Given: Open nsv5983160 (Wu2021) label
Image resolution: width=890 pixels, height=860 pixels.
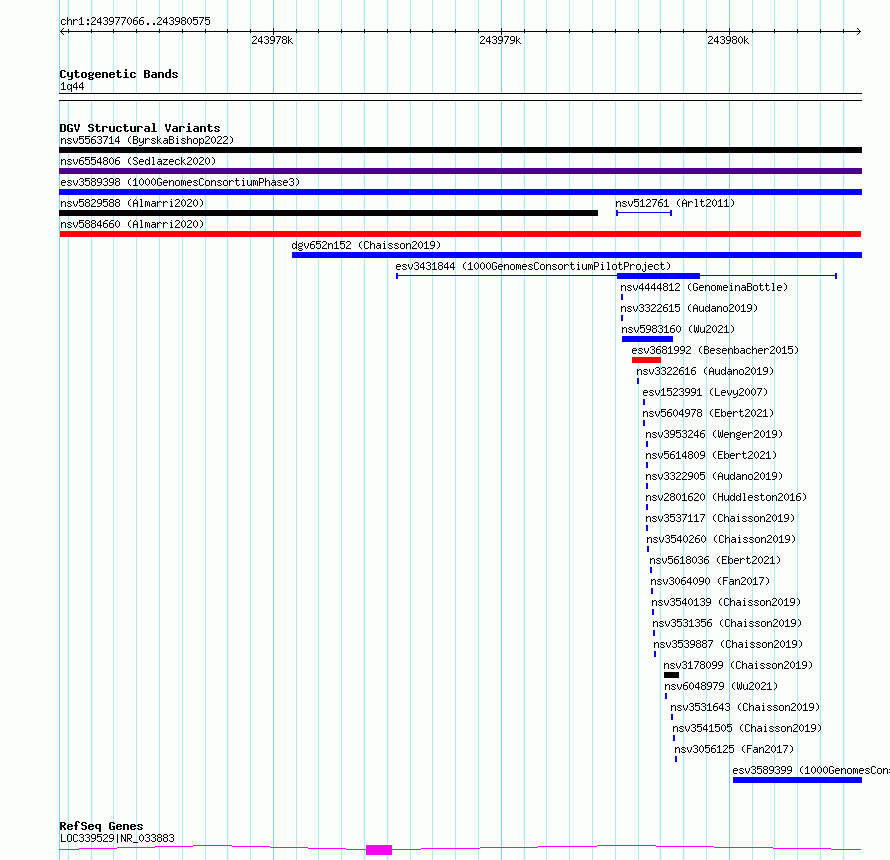Looking at the screenshot, I should coord(678,329).
